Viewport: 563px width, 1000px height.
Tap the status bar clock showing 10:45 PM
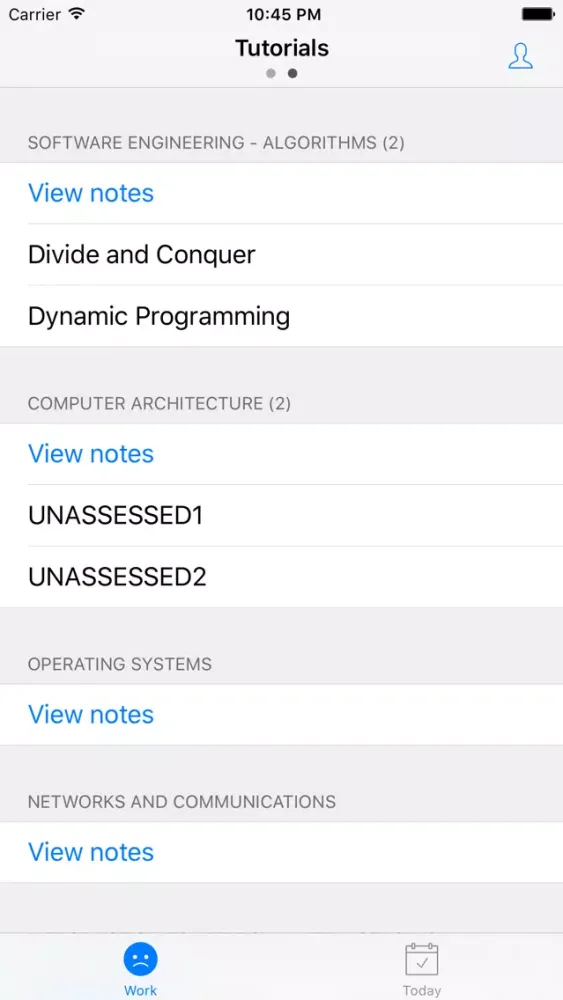[282, 14]
